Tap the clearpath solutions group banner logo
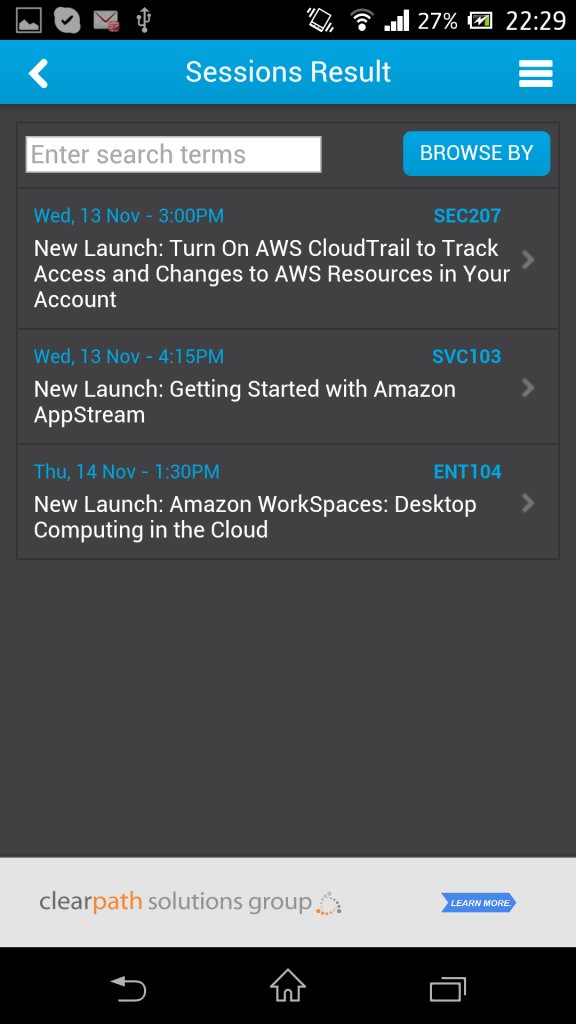This screenshot has height=1024, width=576. coord(190,903)
